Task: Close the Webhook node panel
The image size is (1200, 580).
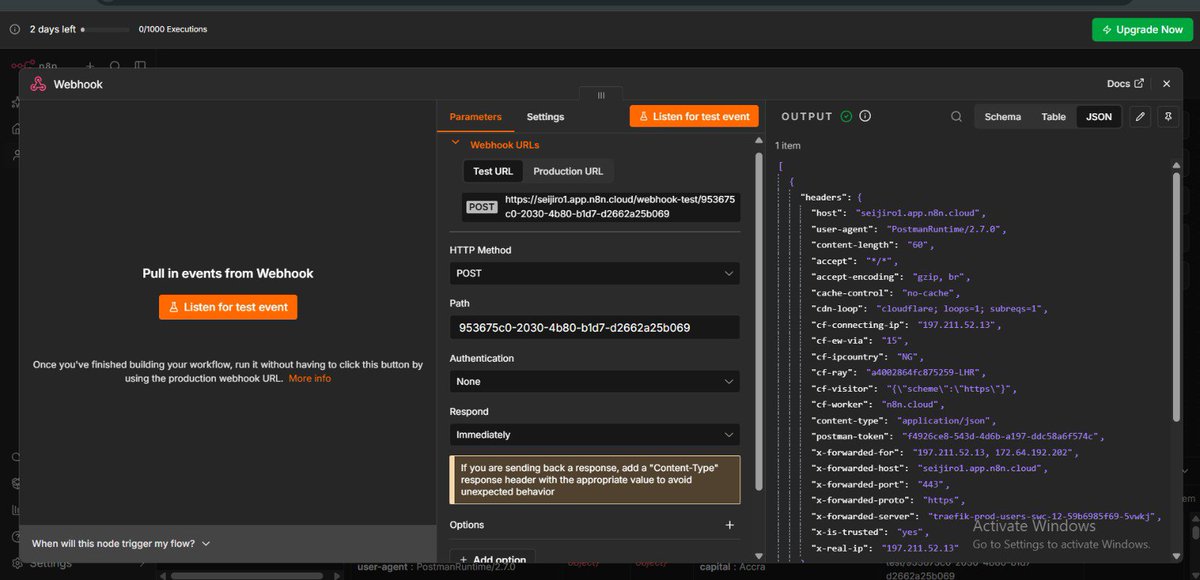Action: pyautogui.click(x=1166, y=84)
